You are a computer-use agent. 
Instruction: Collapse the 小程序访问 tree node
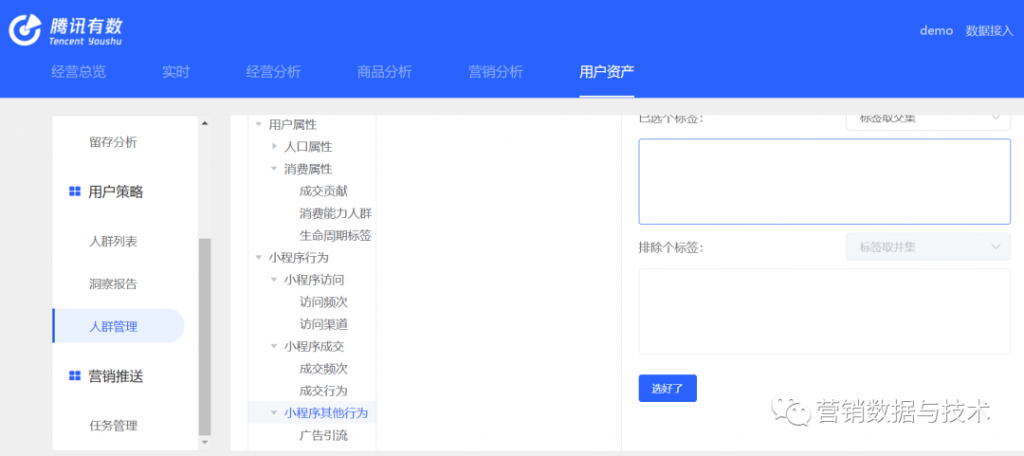[275, 280]
